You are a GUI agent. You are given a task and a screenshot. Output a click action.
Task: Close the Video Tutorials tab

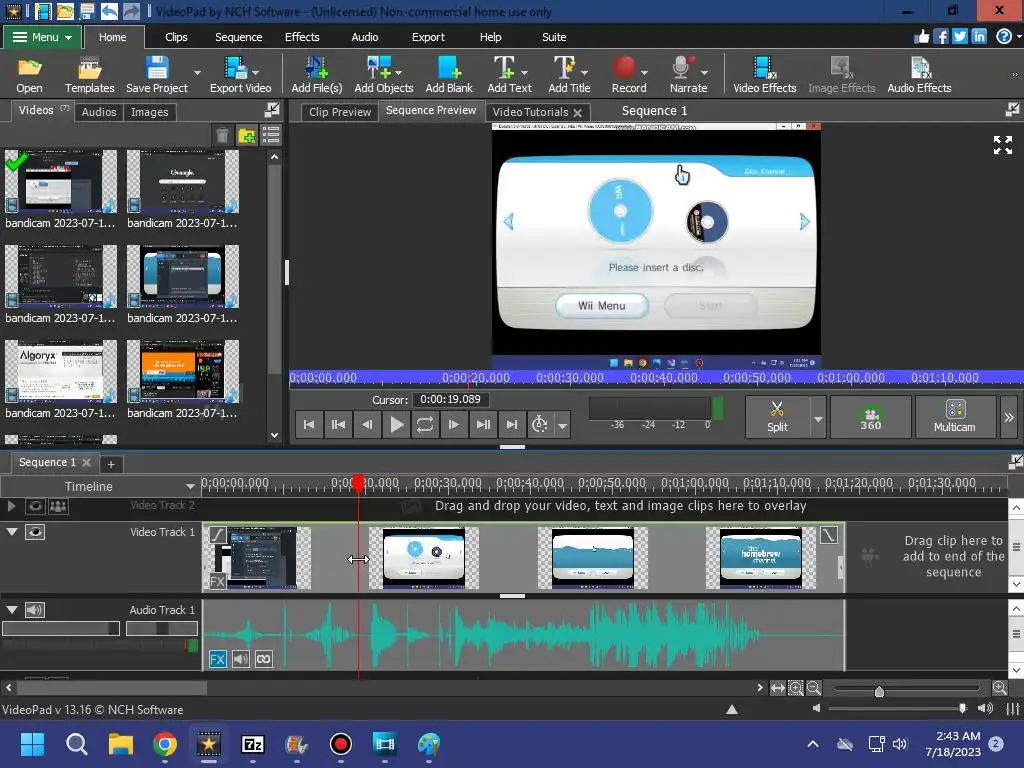pos(577,112)
